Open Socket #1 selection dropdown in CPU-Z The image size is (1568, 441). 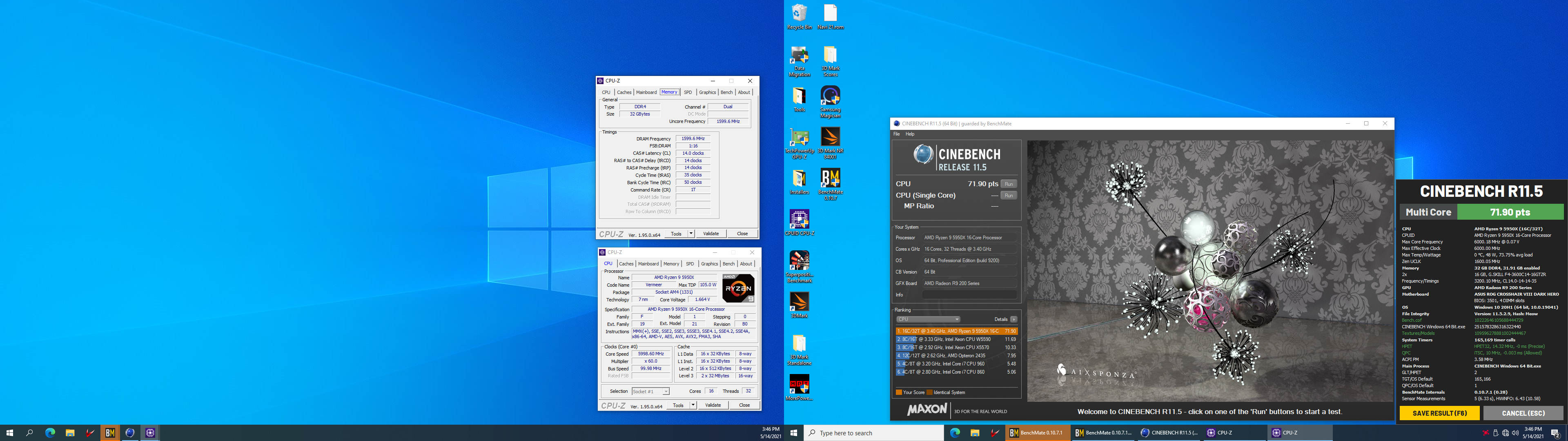pos(650,391)
